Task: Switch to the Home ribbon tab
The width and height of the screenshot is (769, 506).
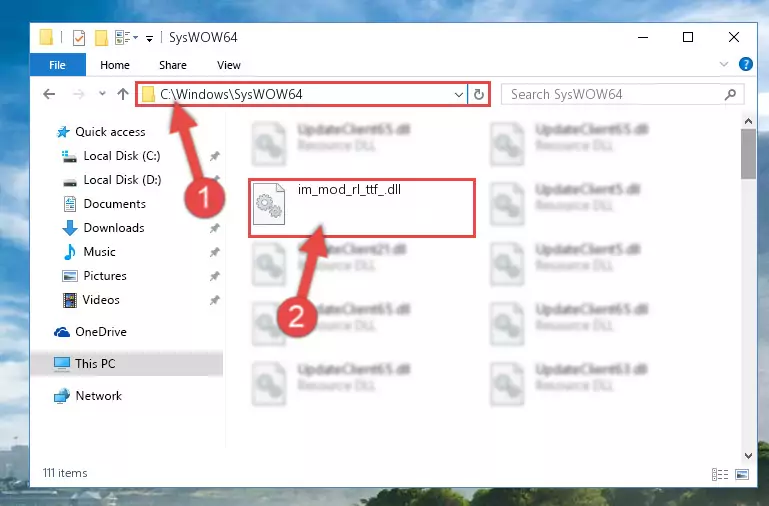Action: (115, 65)
